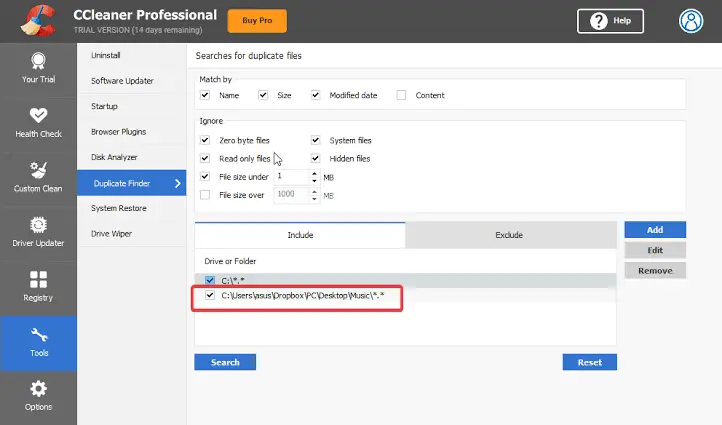Open Driver Updater section
The height and width of the screenshot is (425, 722).
point(38,233)
